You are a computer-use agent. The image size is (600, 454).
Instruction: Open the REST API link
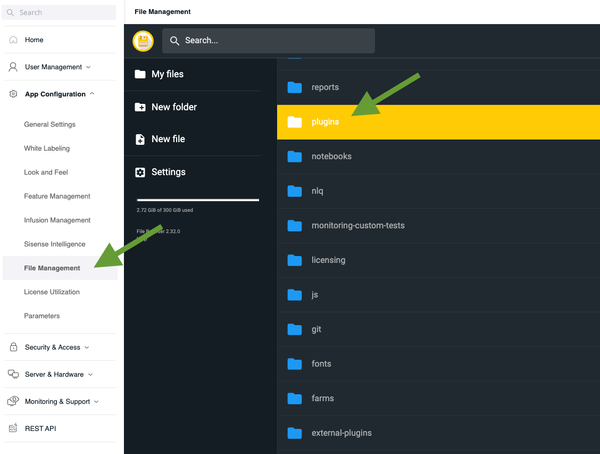click(41, 428)
